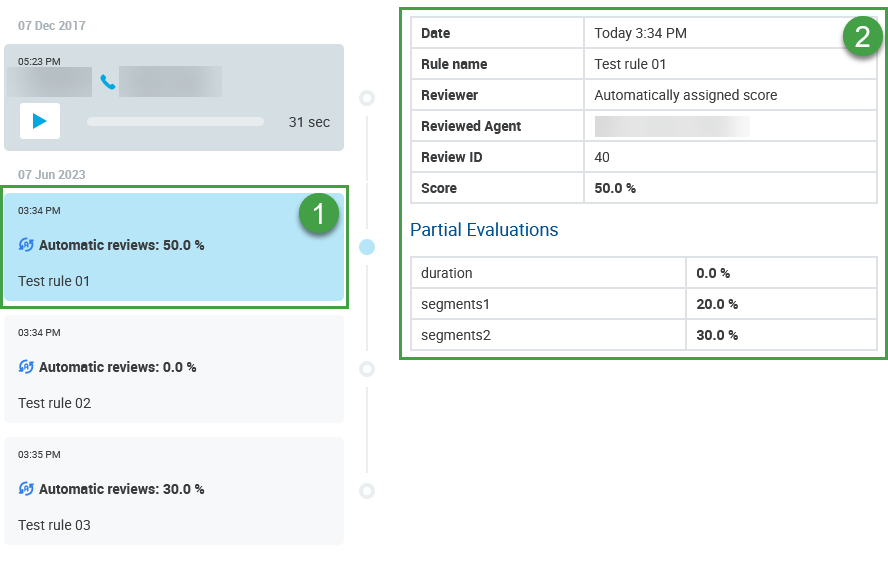Click automatic review icon scoring 0.0 %
The width and height of the screenshot is (888, 569).
(x=26, y=367)
